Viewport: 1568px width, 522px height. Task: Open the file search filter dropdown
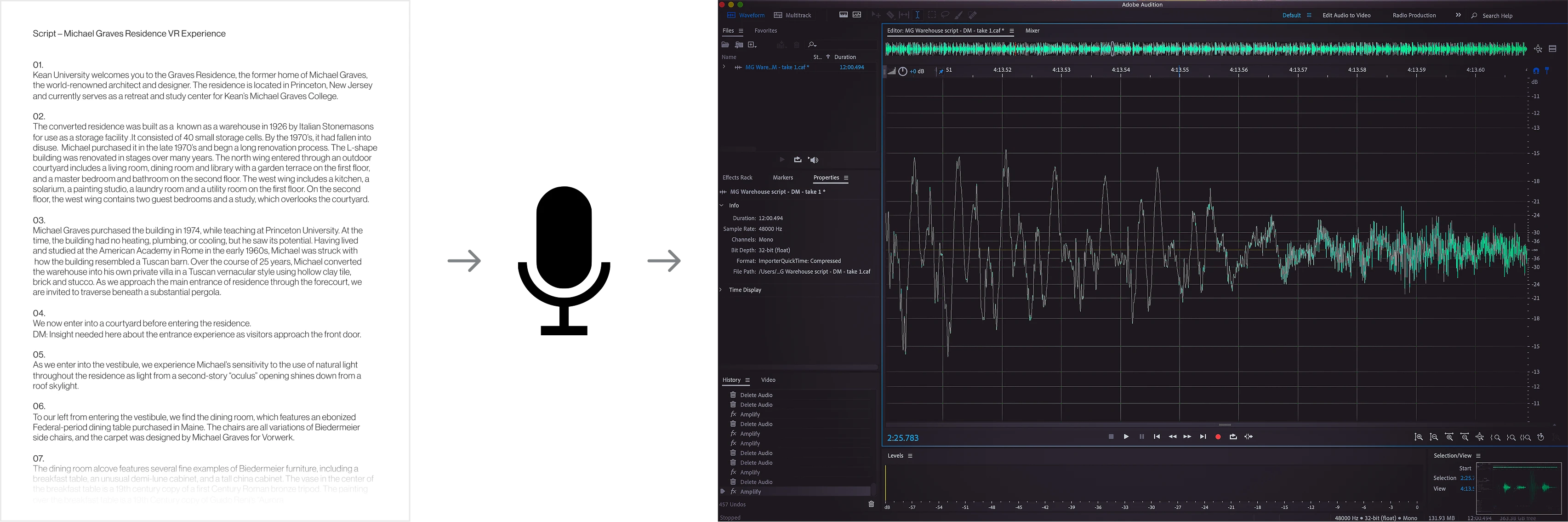[x=812, y=45]
